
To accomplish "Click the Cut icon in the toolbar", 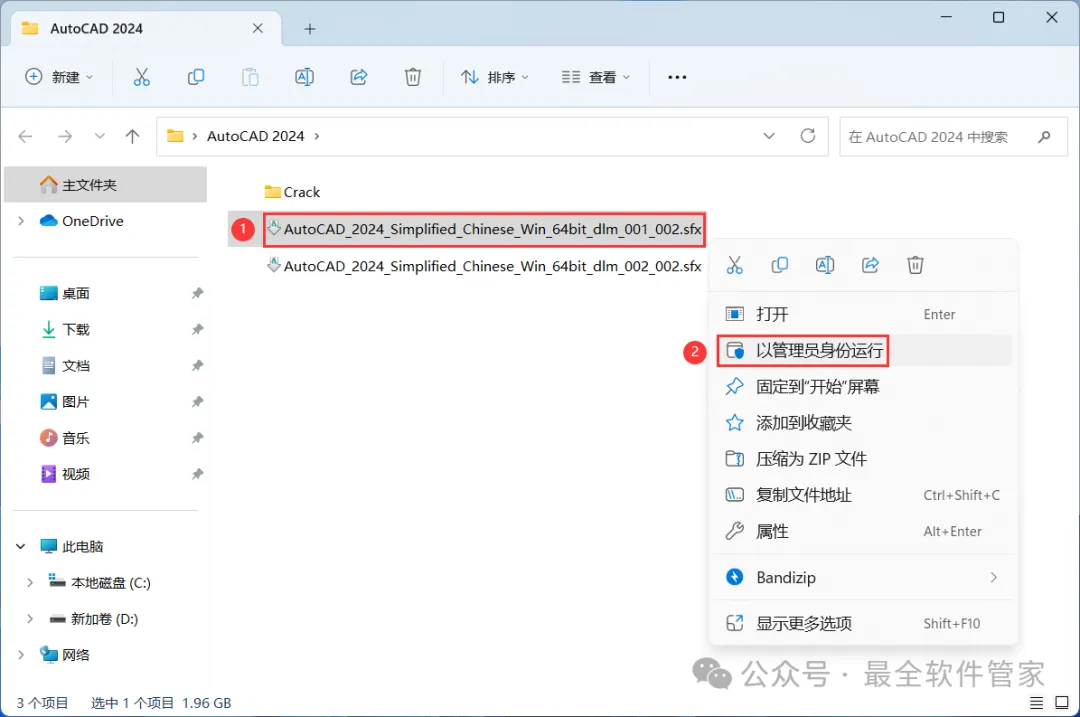I will [x=141, y=77].
